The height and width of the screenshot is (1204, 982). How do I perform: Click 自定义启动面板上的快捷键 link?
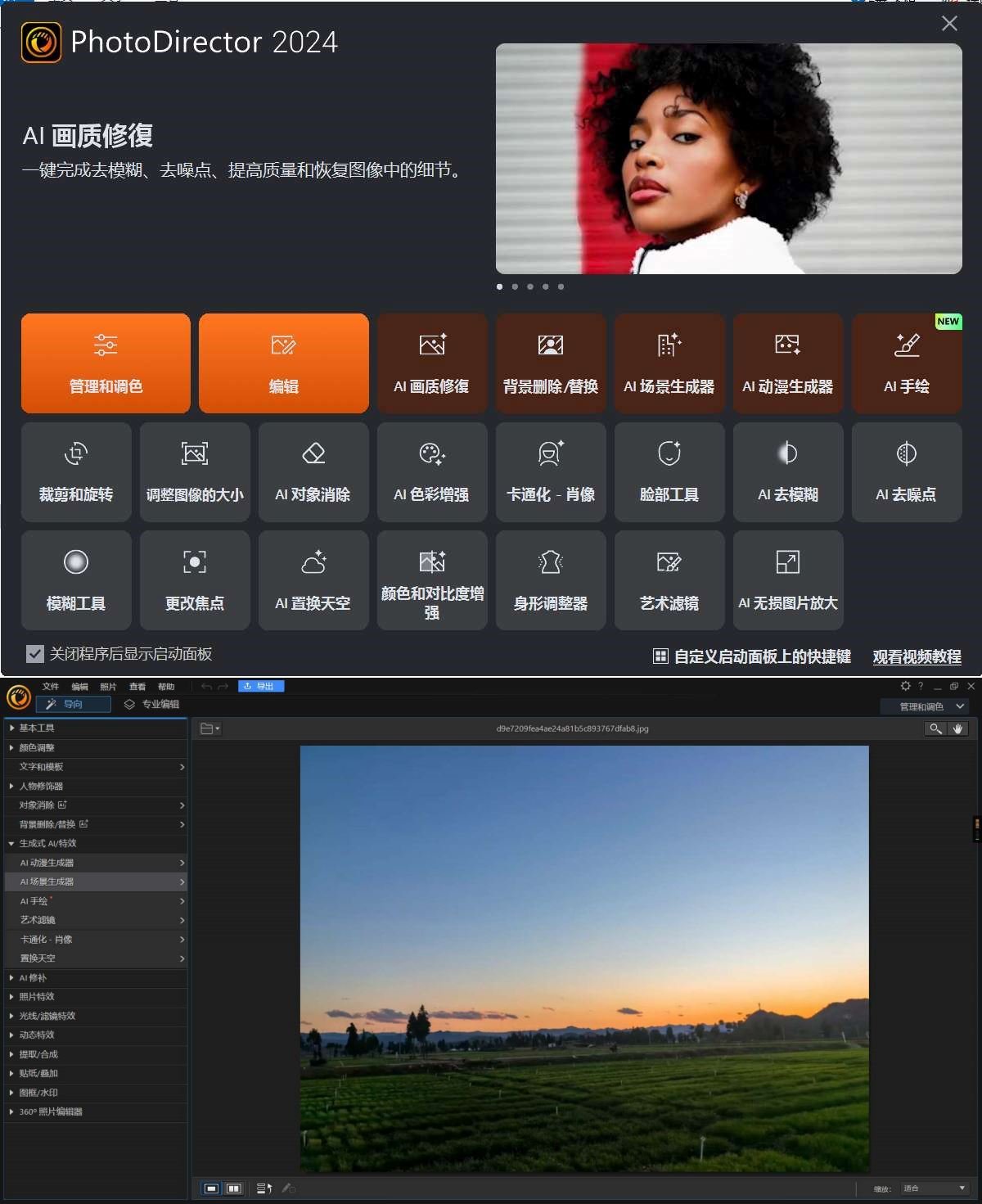[752, 656]
